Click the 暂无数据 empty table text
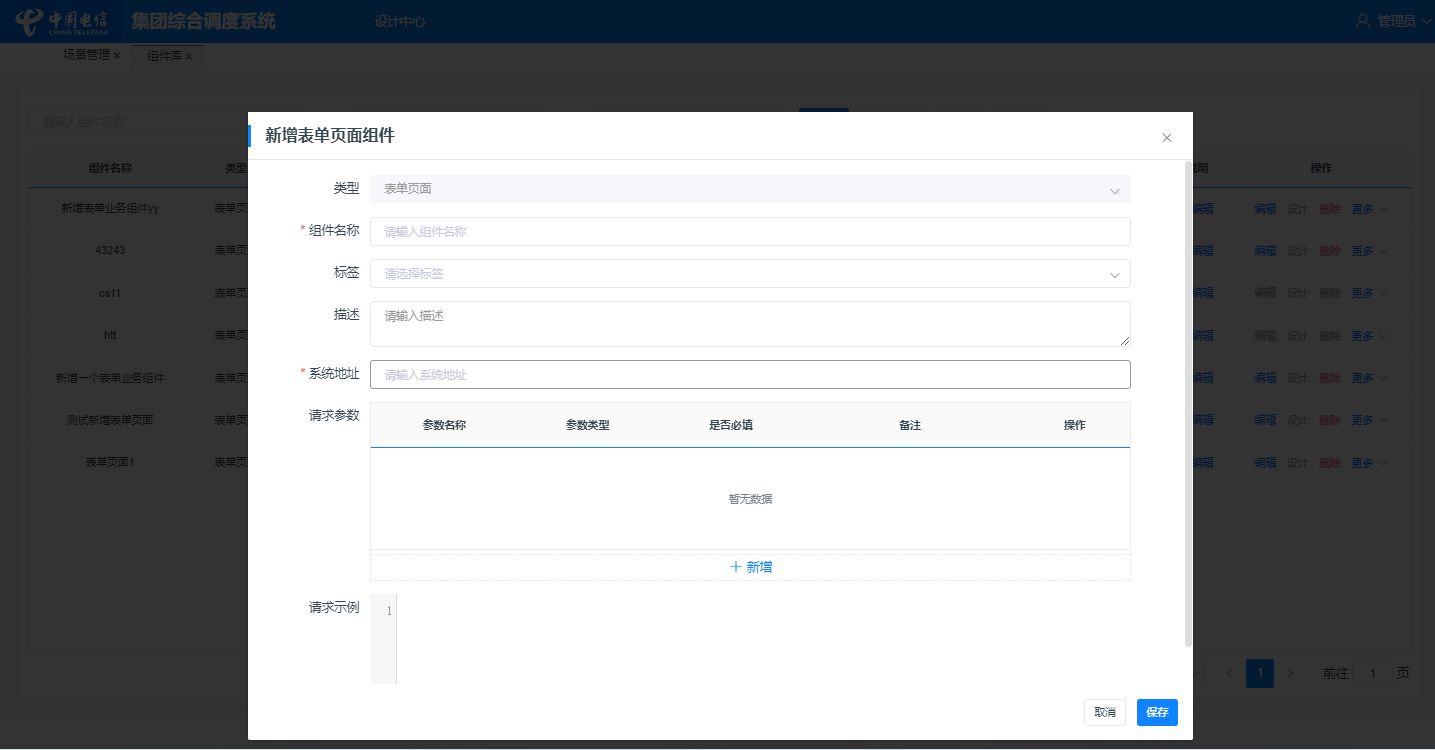The height and width of the screenshot is (750, 1435). tap(750, 499)
